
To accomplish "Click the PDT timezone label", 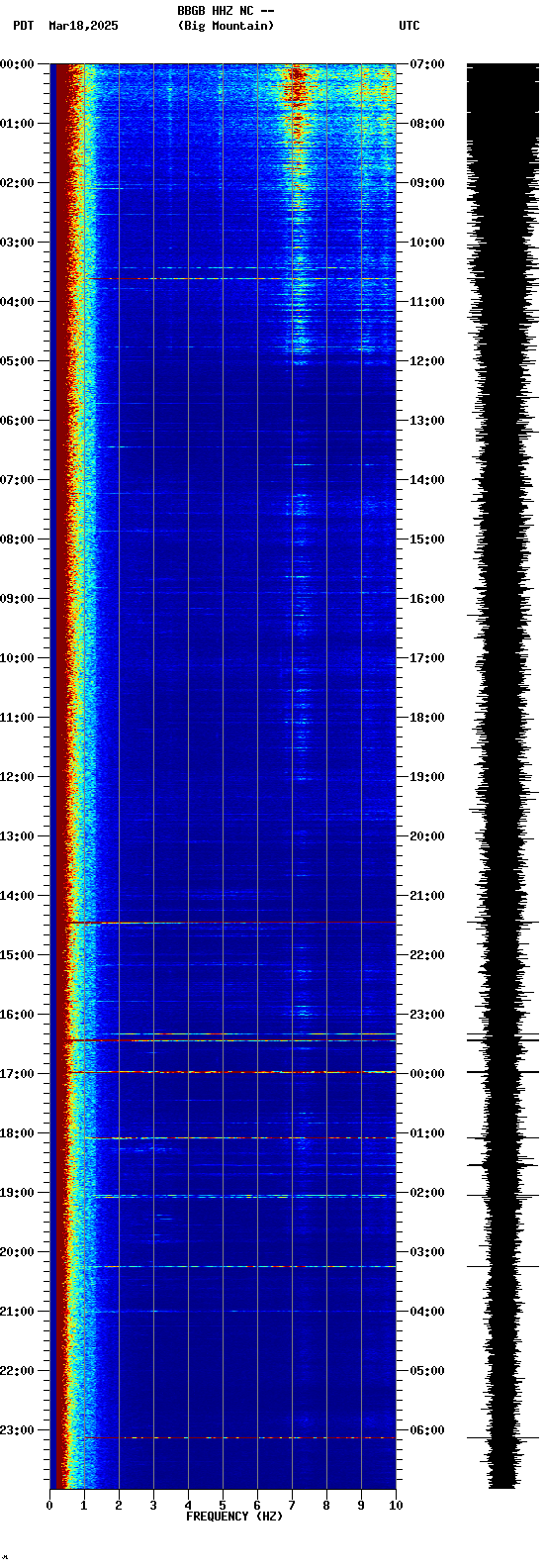I will (x=24, y=26).
